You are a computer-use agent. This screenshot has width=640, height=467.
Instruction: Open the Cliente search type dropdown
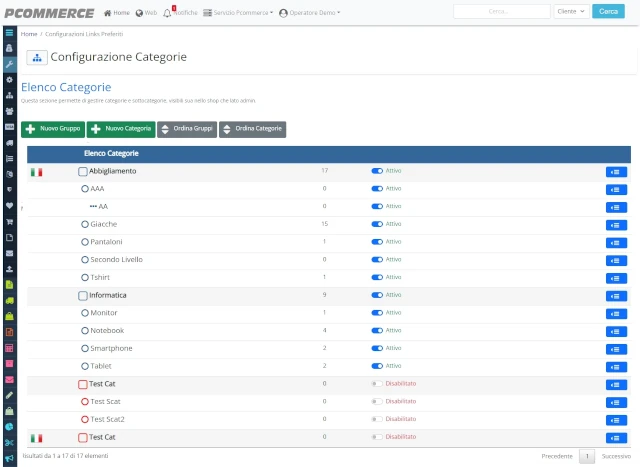tap(571, 11)
